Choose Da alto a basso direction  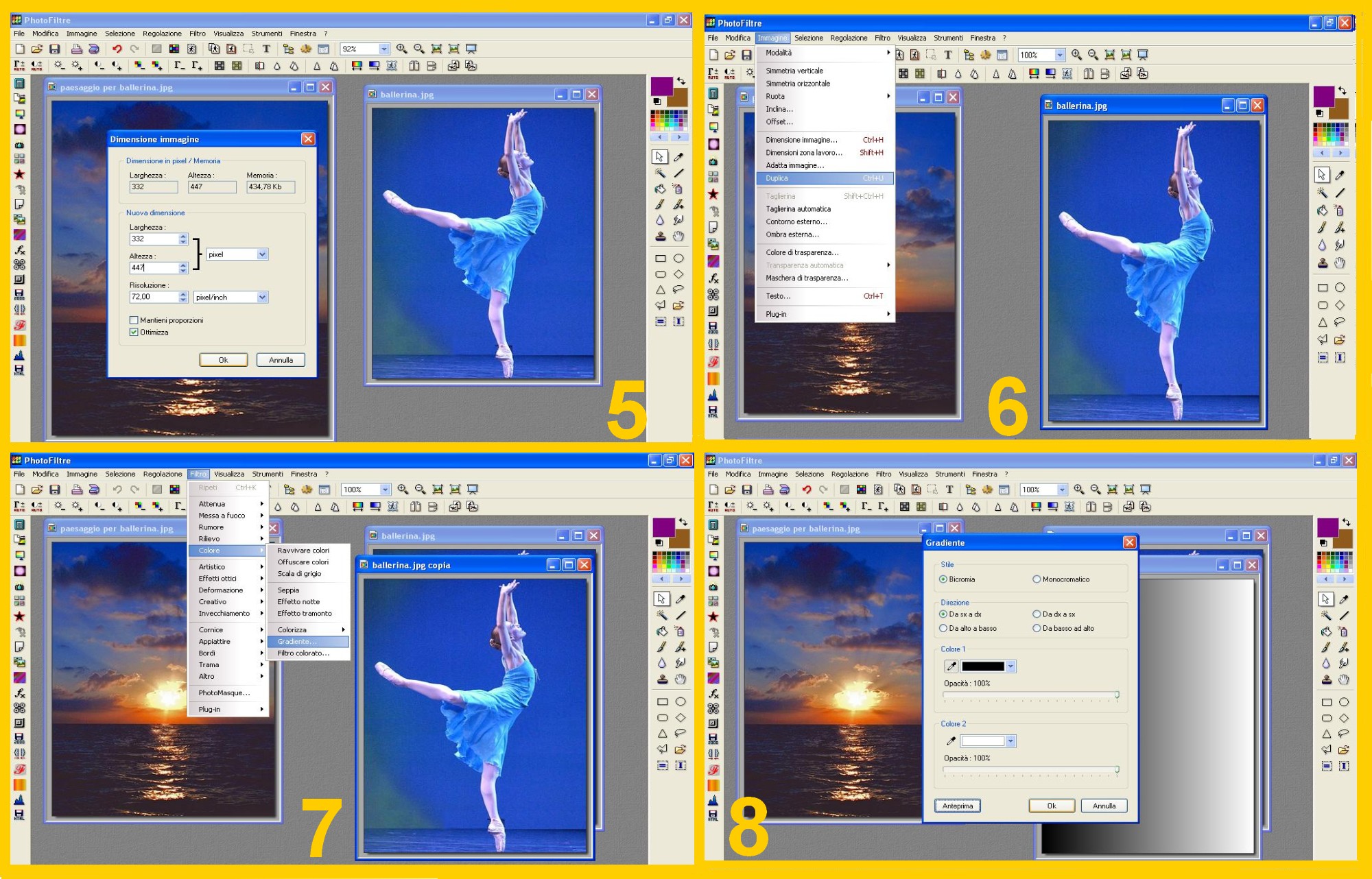[943, 628]
